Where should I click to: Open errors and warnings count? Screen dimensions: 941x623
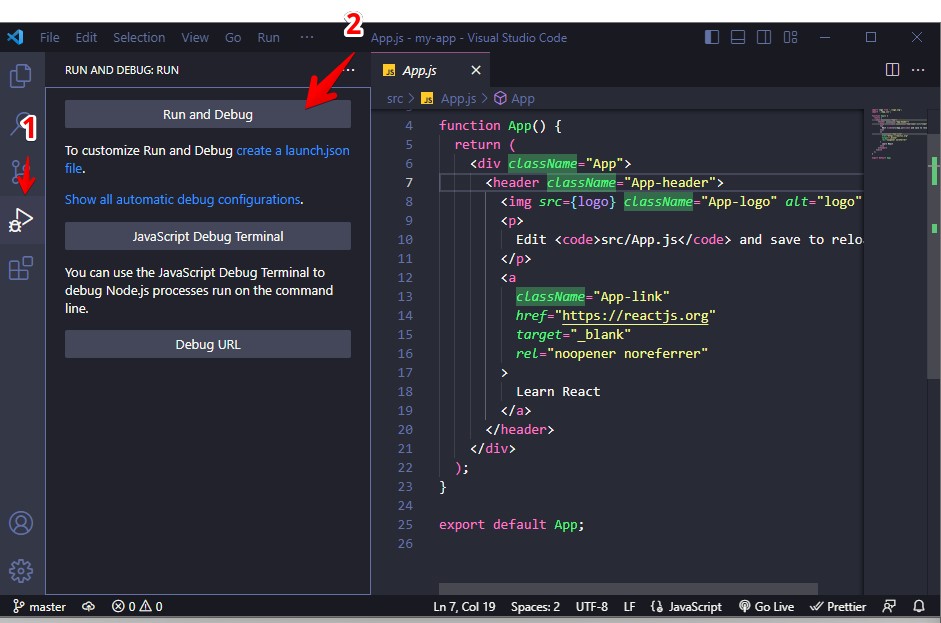click(x=137, y=607)
